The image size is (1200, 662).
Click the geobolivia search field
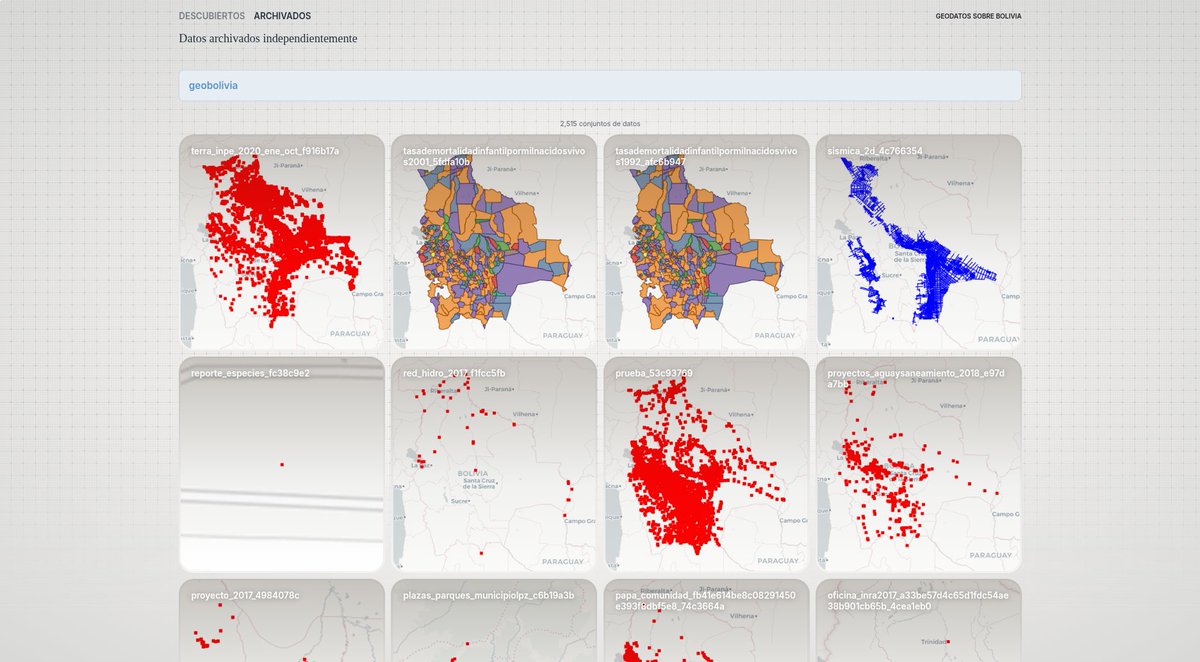click(600, 85)
